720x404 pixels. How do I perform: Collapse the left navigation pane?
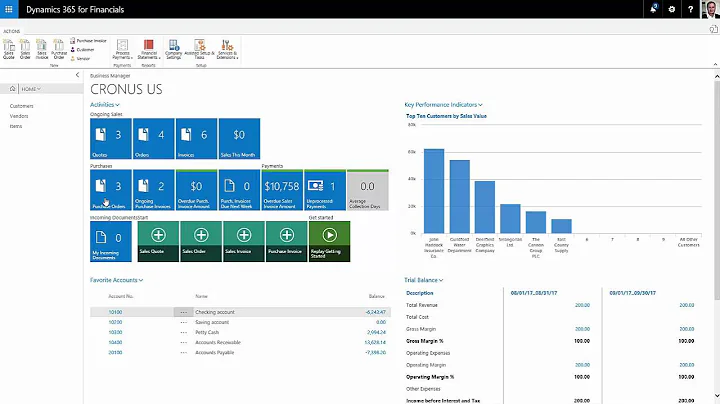pyautogui.click(x=77, y=75)
